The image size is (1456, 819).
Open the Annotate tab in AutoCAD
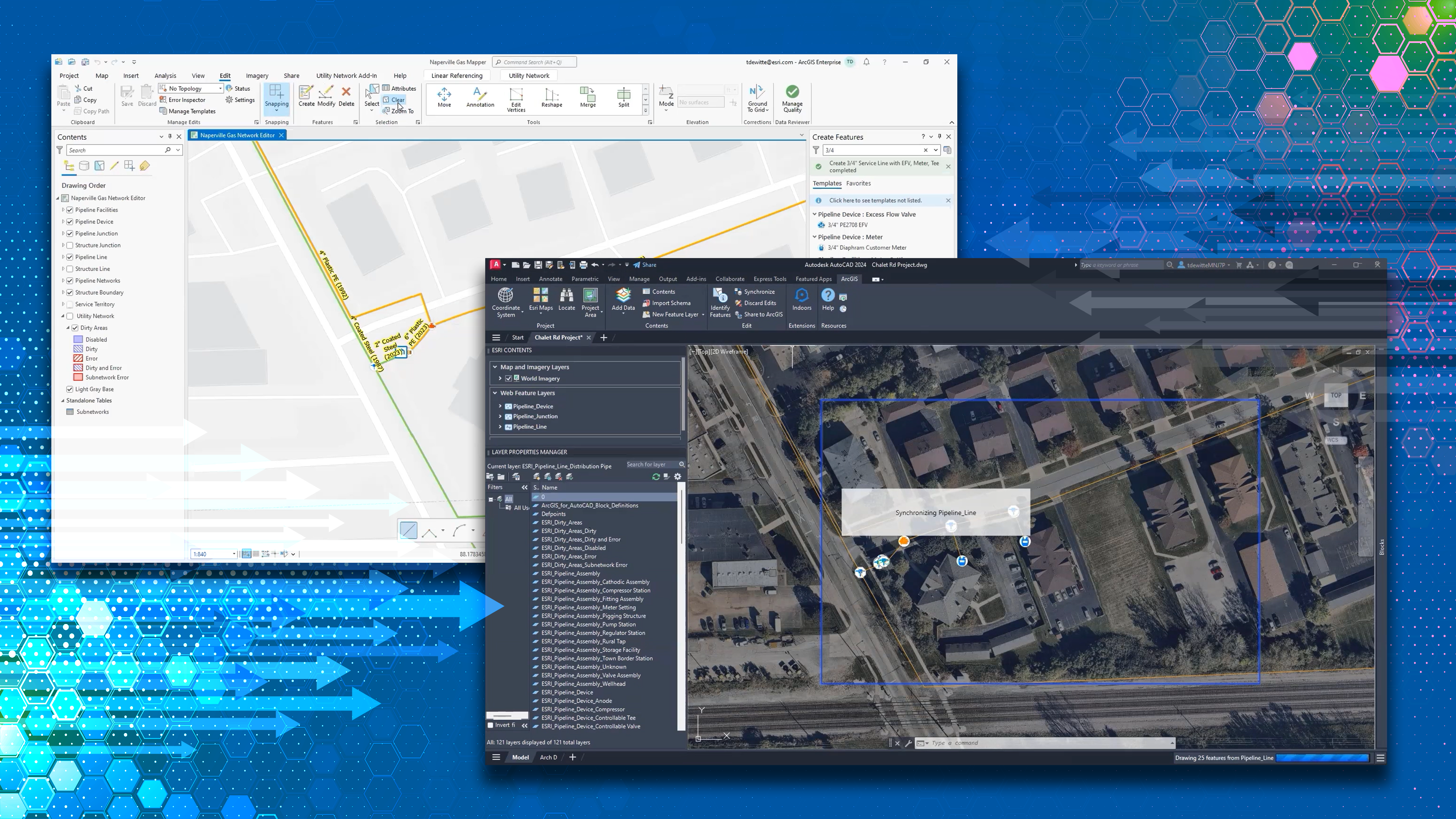(x=550, y=279)
